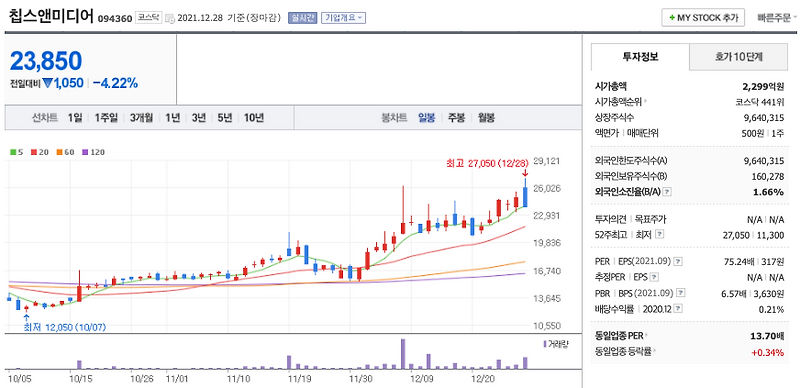Switch to the 투자정보 tab
The height and width of the screenshot is (388, 800).
tap(640, 57)
